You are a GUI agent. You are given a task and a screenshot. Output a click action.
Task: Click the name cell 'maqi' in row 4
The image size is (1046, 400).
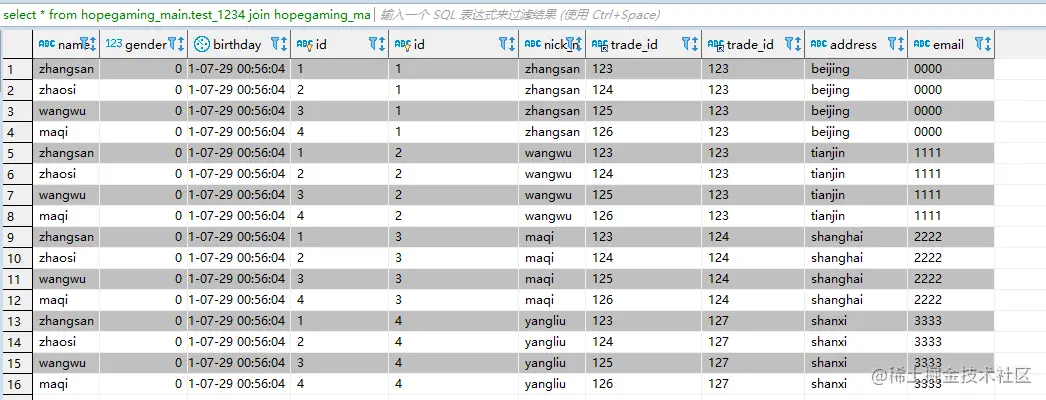66,132
